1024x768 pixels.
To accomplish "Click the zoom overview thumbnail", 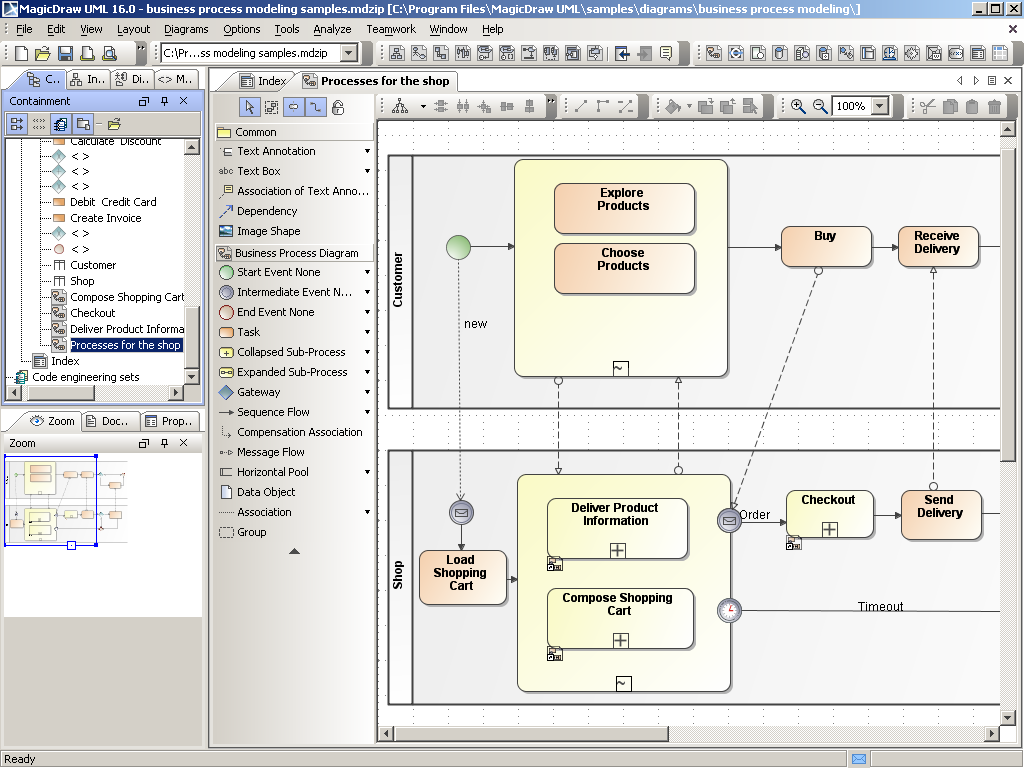I will [67, 502].
